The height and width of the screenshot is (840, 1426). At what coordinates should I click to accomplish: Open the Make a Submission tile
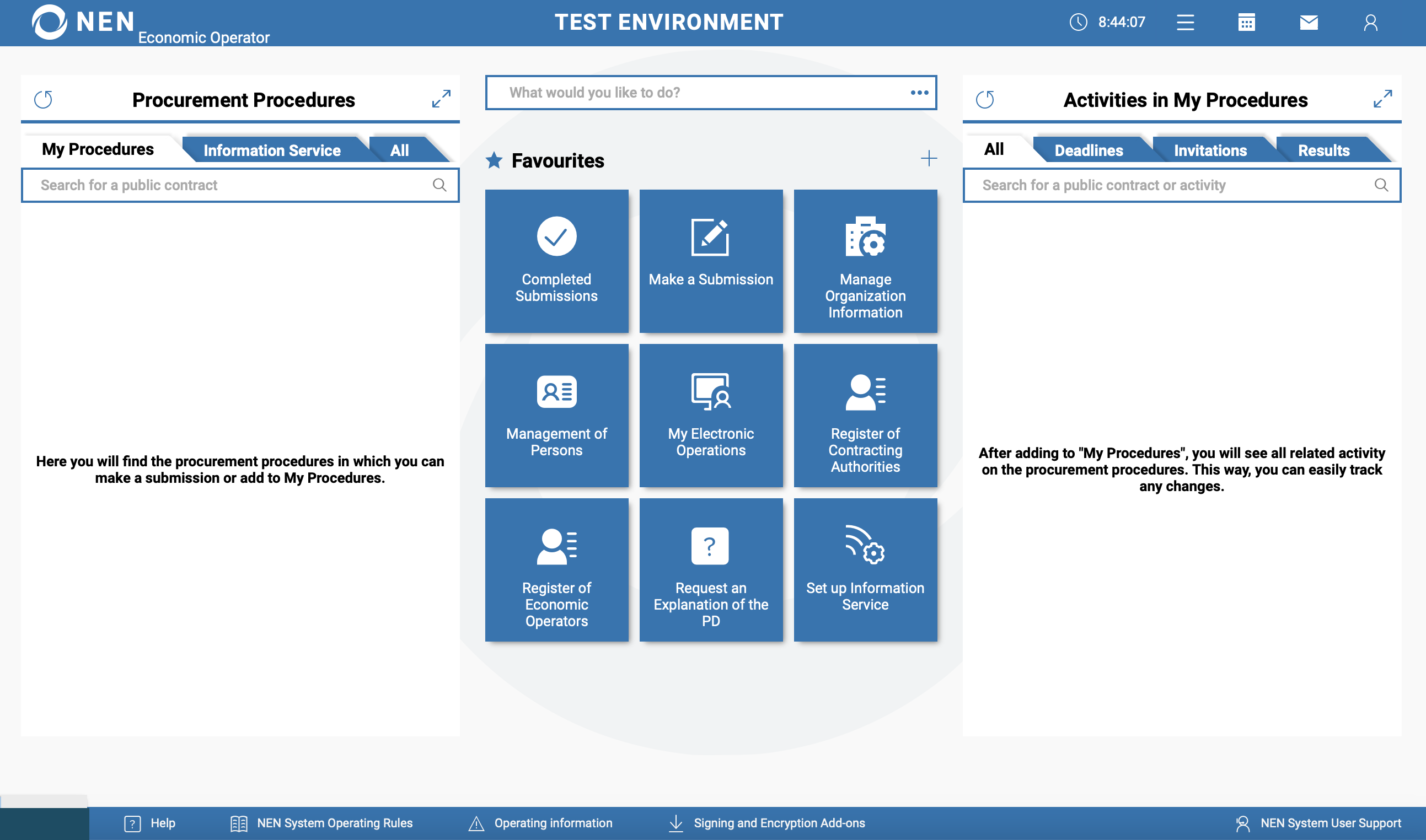pos(711,261)
